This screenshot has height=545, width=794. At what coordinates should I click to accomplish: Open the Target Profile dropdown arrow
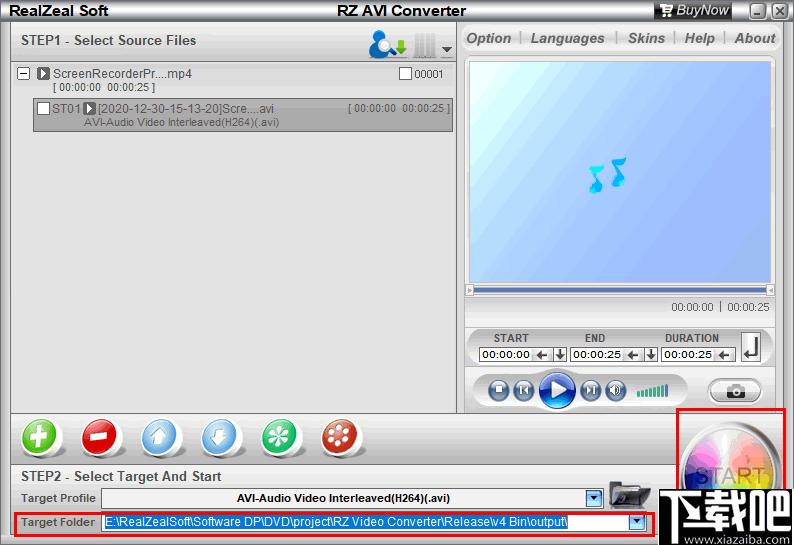[593, 498]
